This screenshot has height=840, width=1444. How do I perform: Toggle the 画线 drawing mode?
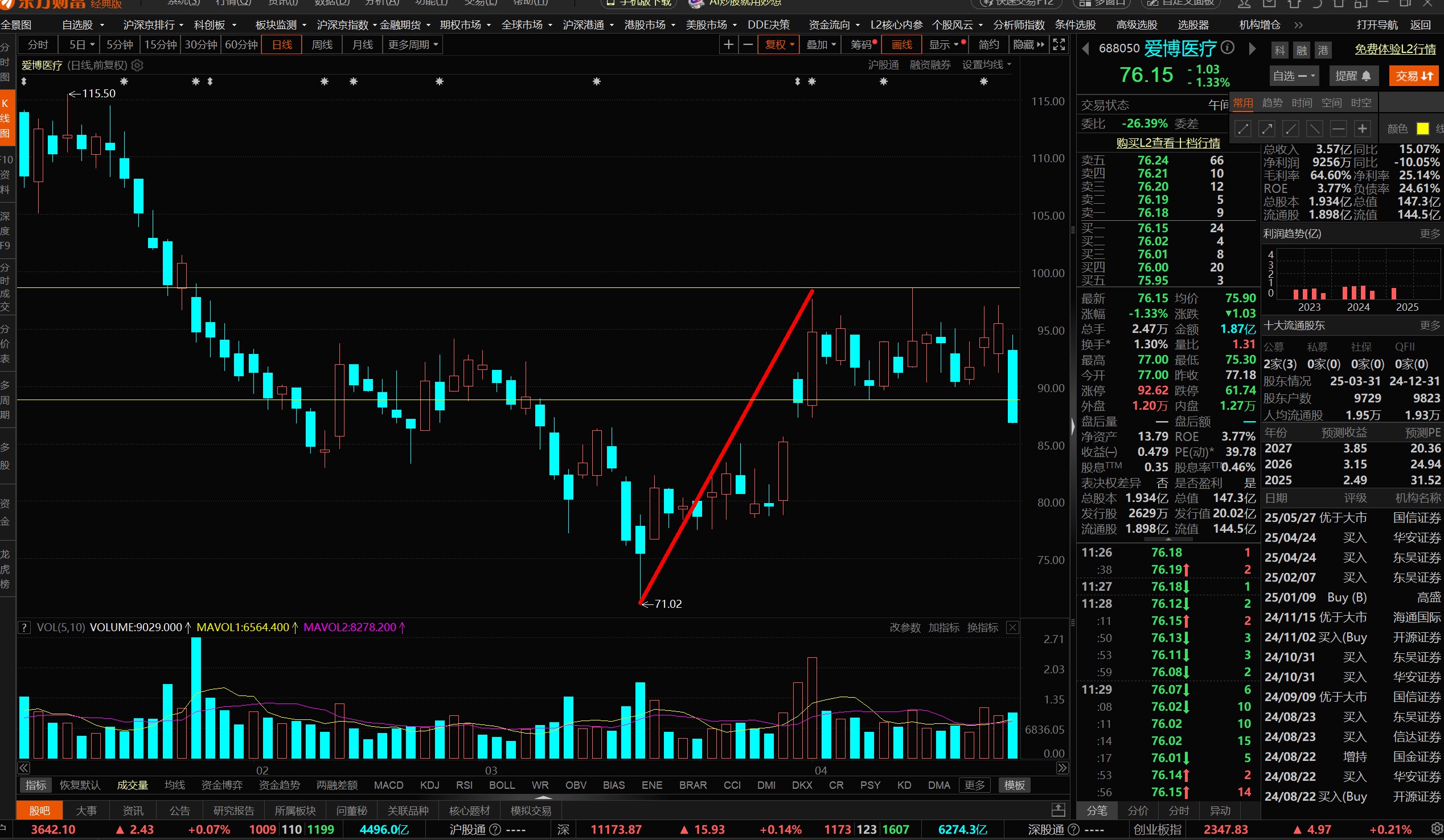(902, 44)
